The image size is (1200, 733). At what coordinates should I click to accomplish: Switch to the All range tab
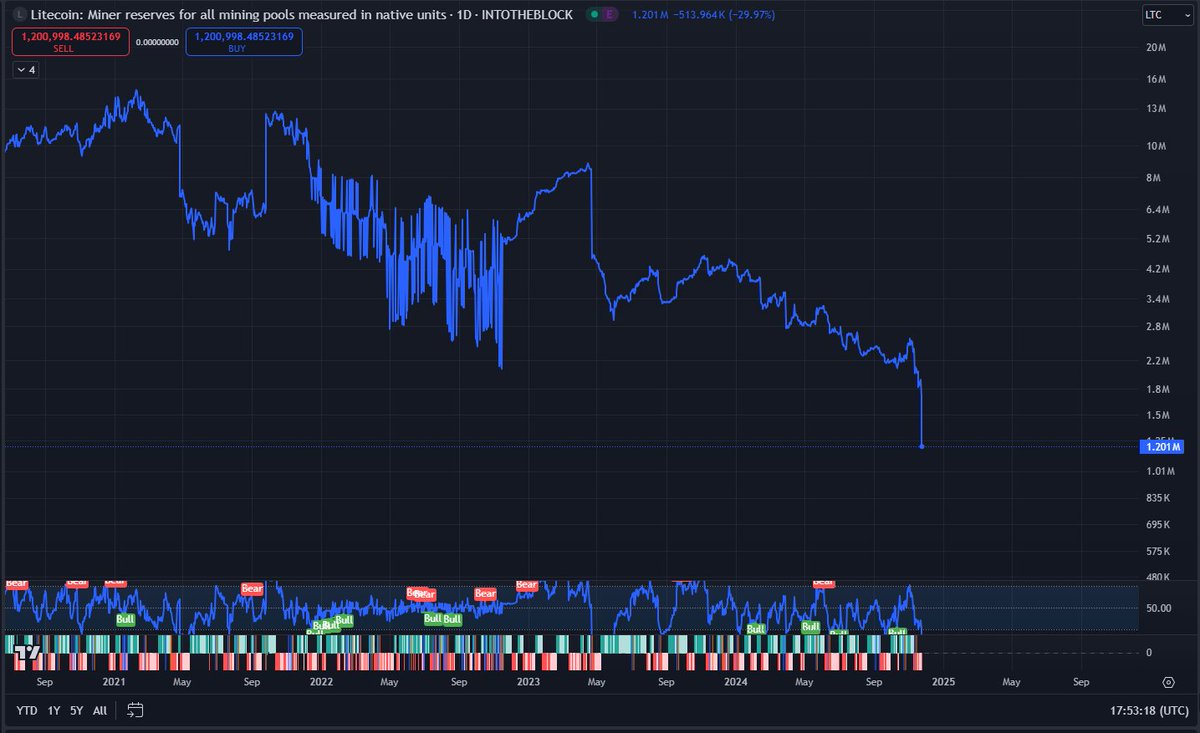point(98,710)
